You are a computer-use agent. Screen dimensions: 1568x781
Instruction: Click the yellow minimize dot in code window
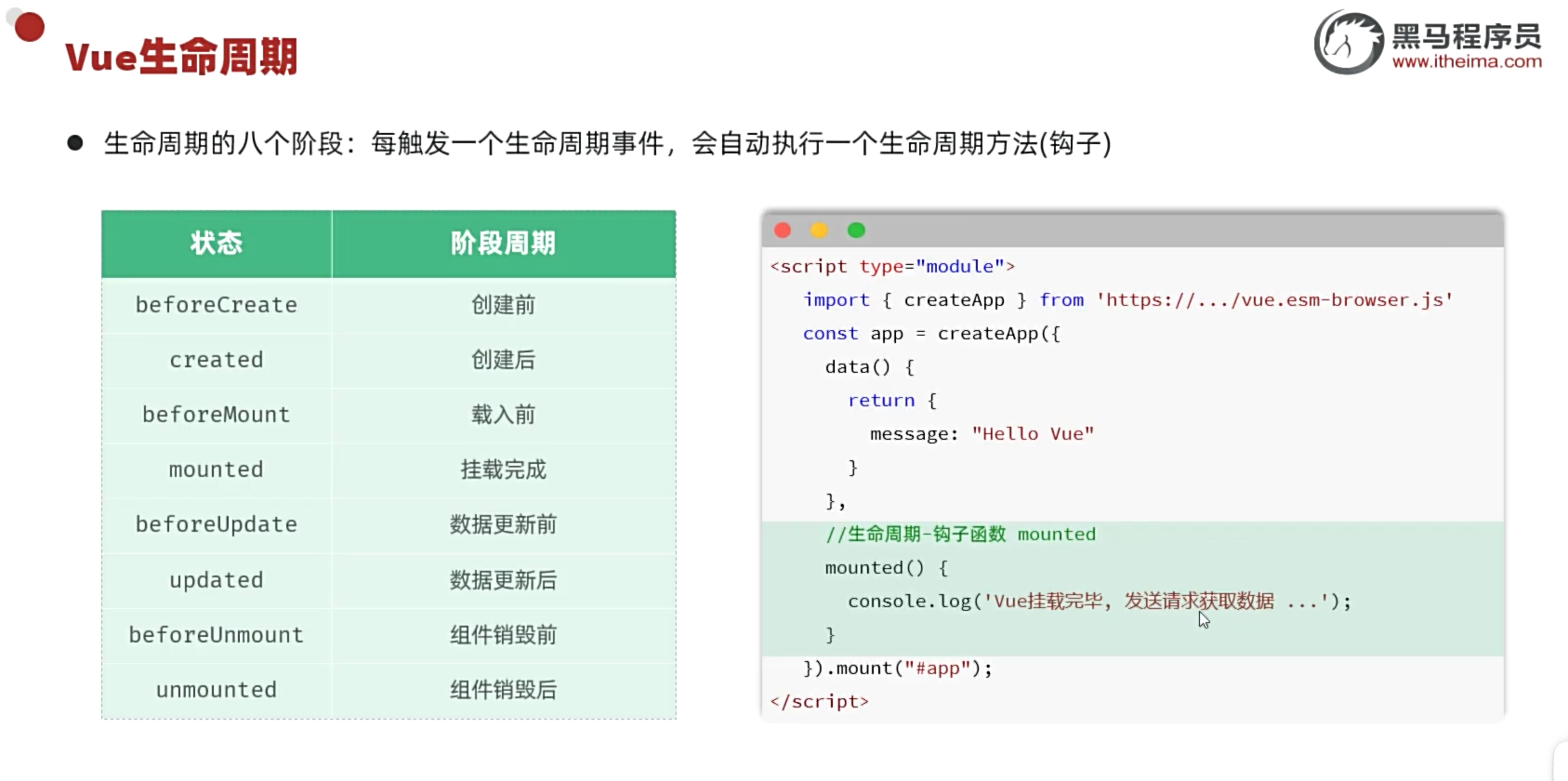click(x=819, y=230)
